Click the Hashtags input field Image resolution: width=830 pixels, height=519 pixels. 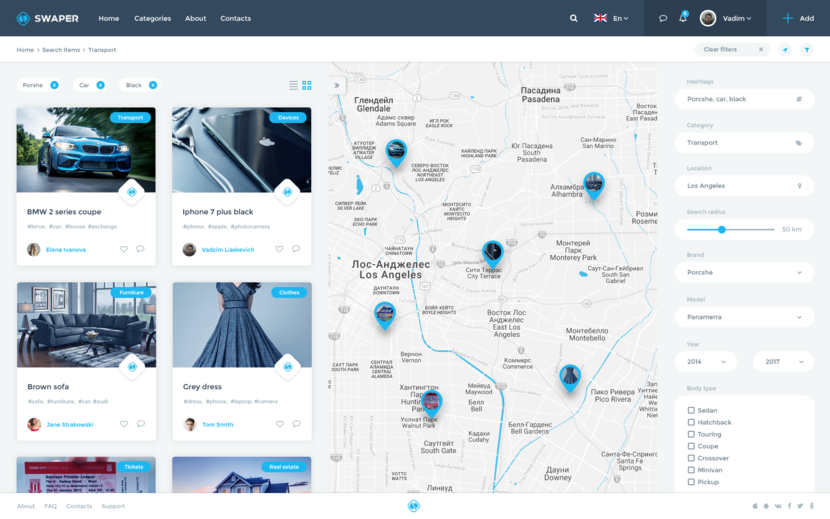[x=744, y=99]
